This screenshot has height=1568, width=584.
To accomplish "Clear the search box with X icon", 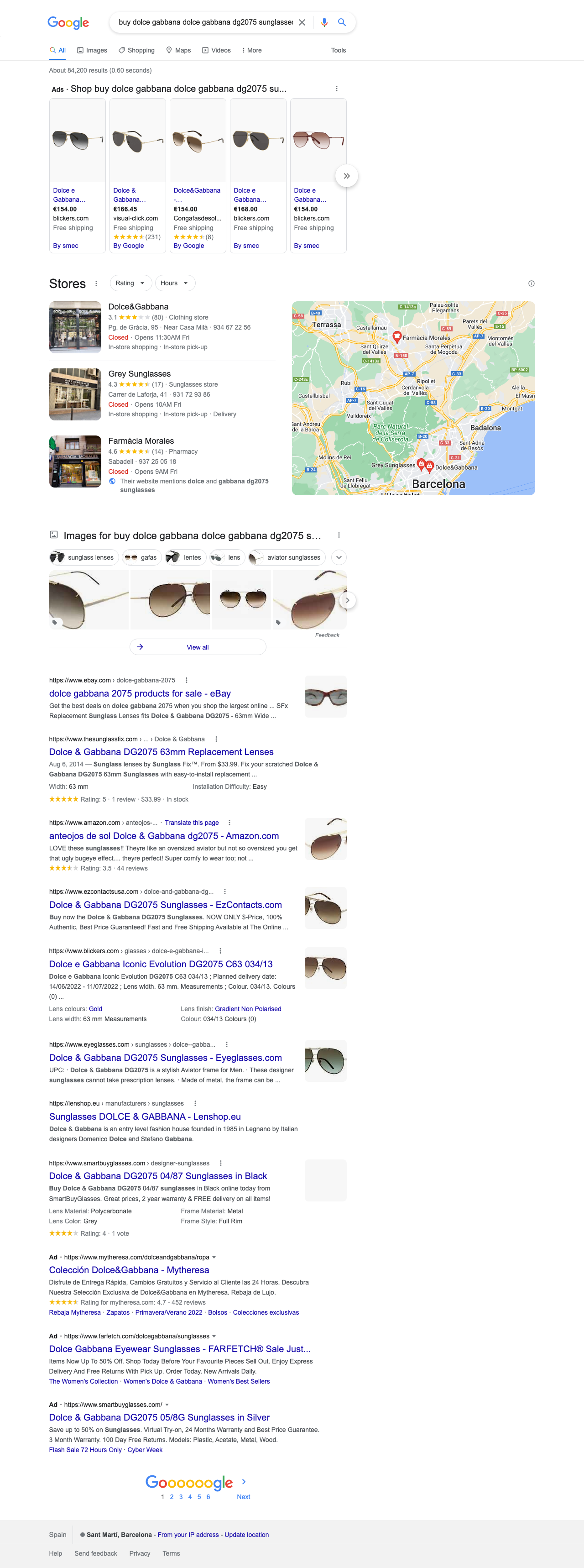I will click(x=302, y=22).
